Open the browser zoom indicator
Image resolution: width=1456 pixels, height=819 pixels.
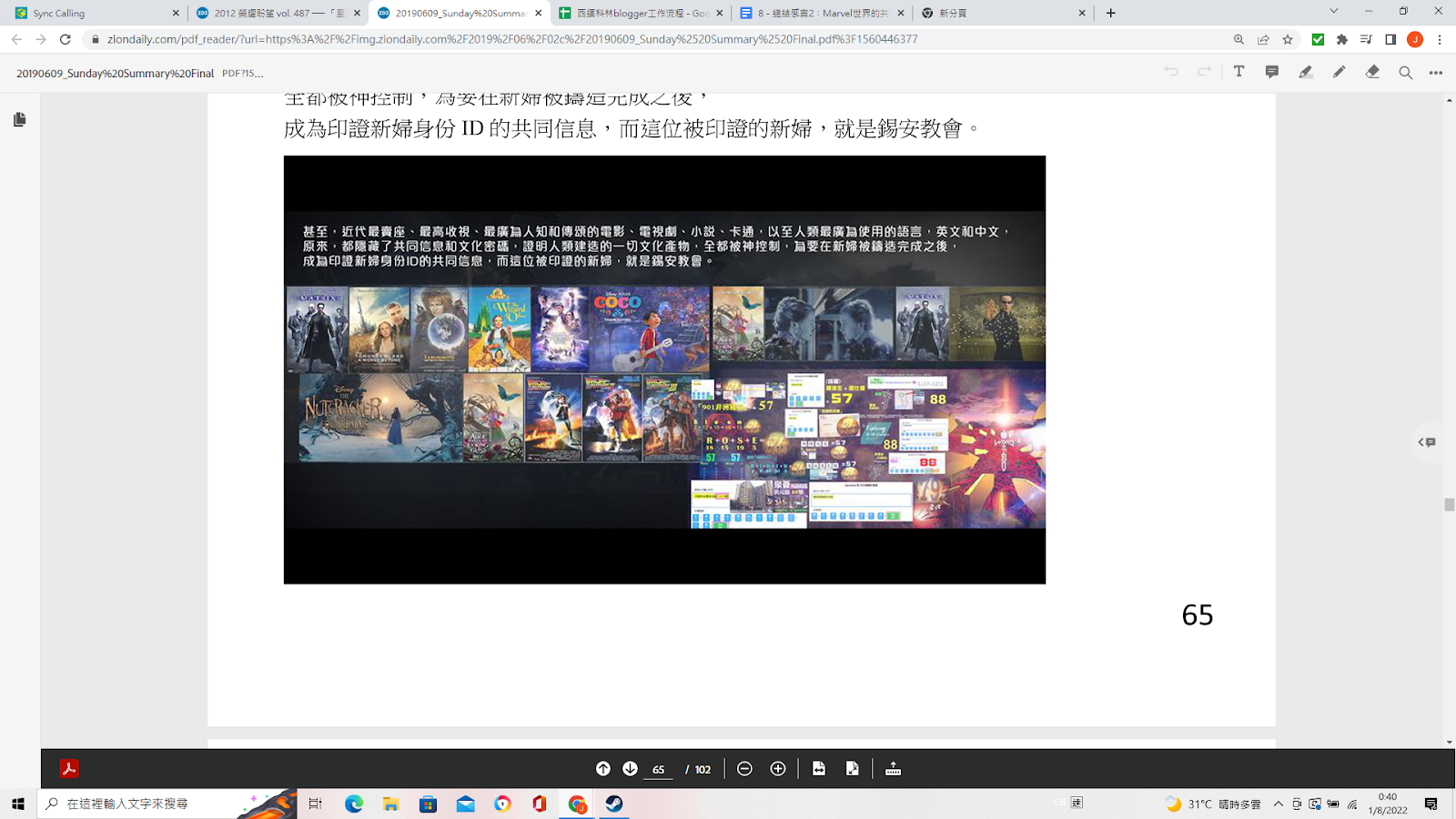point(1239,39)
